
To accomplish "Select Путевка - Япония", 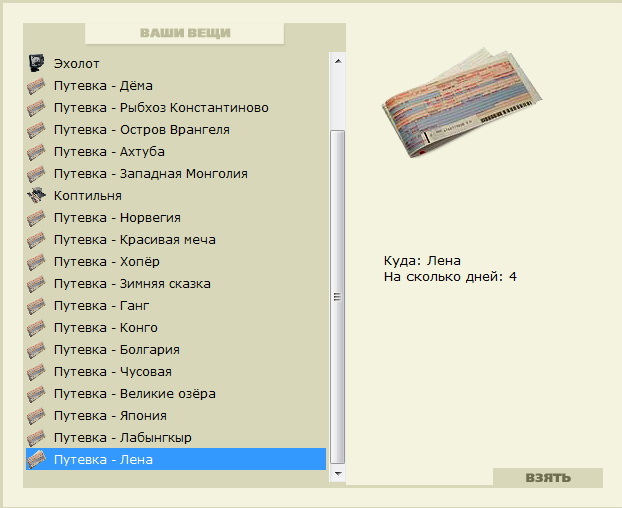I will click(x=176, y=416).
